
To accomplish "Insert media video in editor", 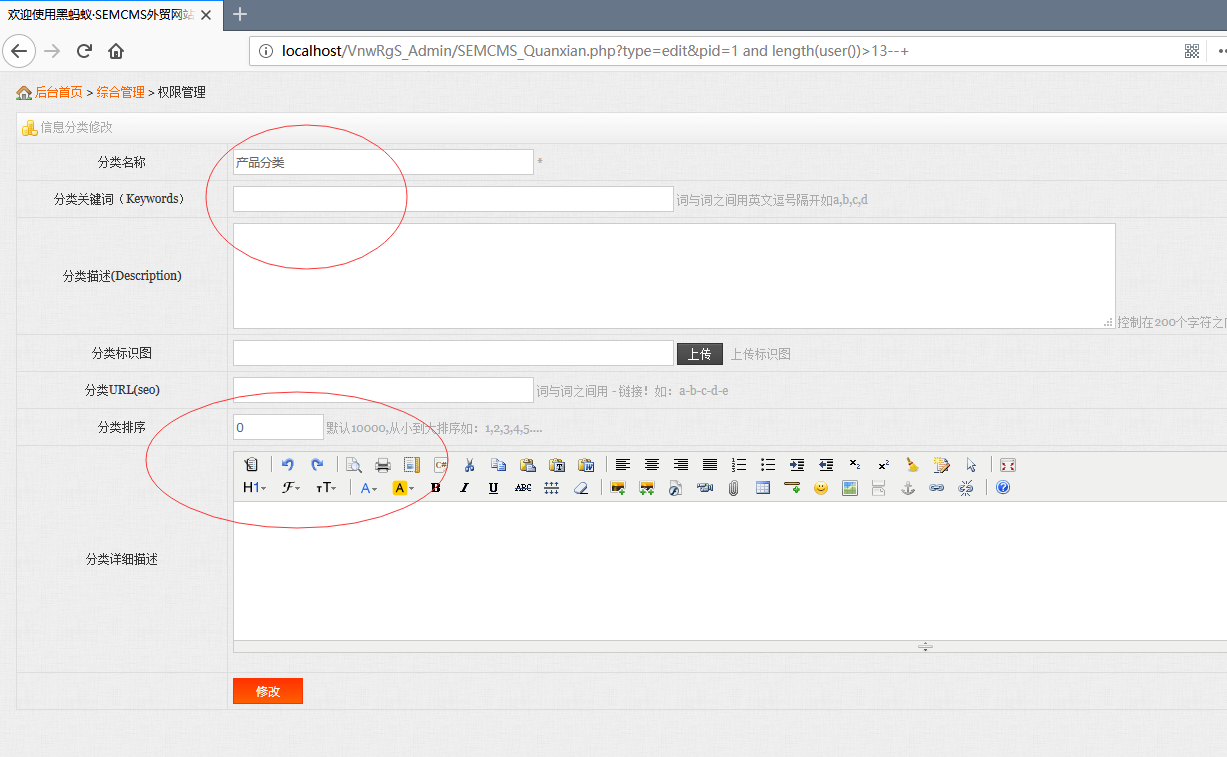I will 705,488.
